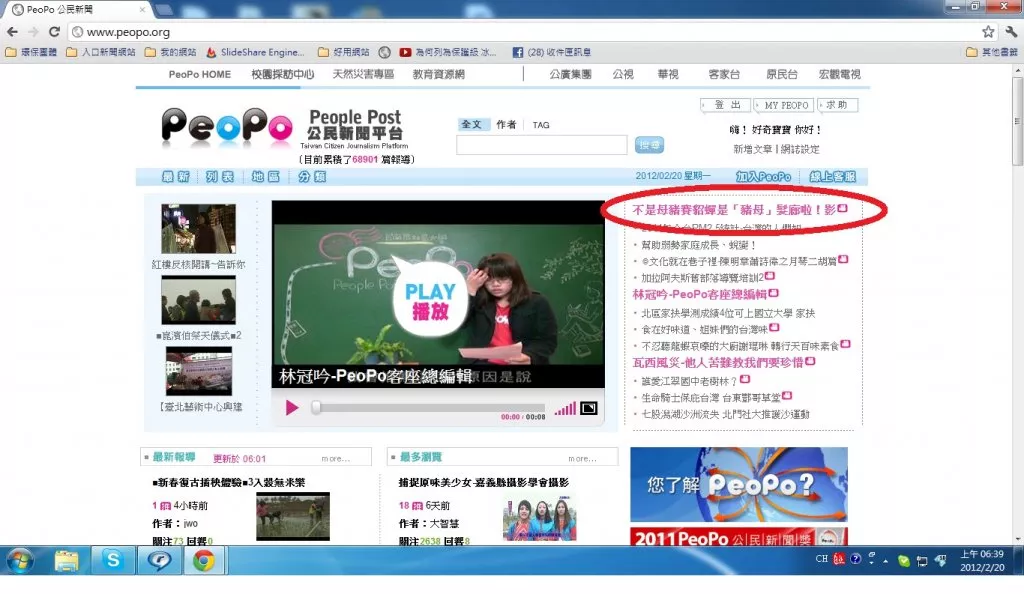The width and height of the screenshot is (1024, 594).
Task: Click the 求助 help button
Action: point(837,105)
